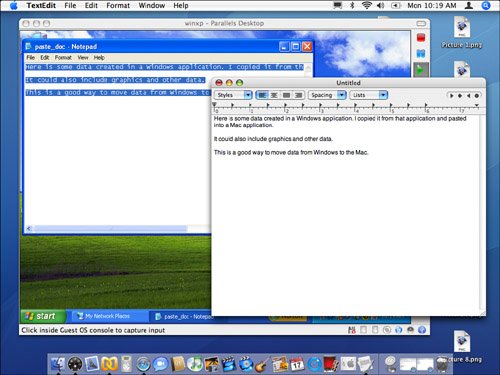Open Notepad Help menu

click(99, 57)
